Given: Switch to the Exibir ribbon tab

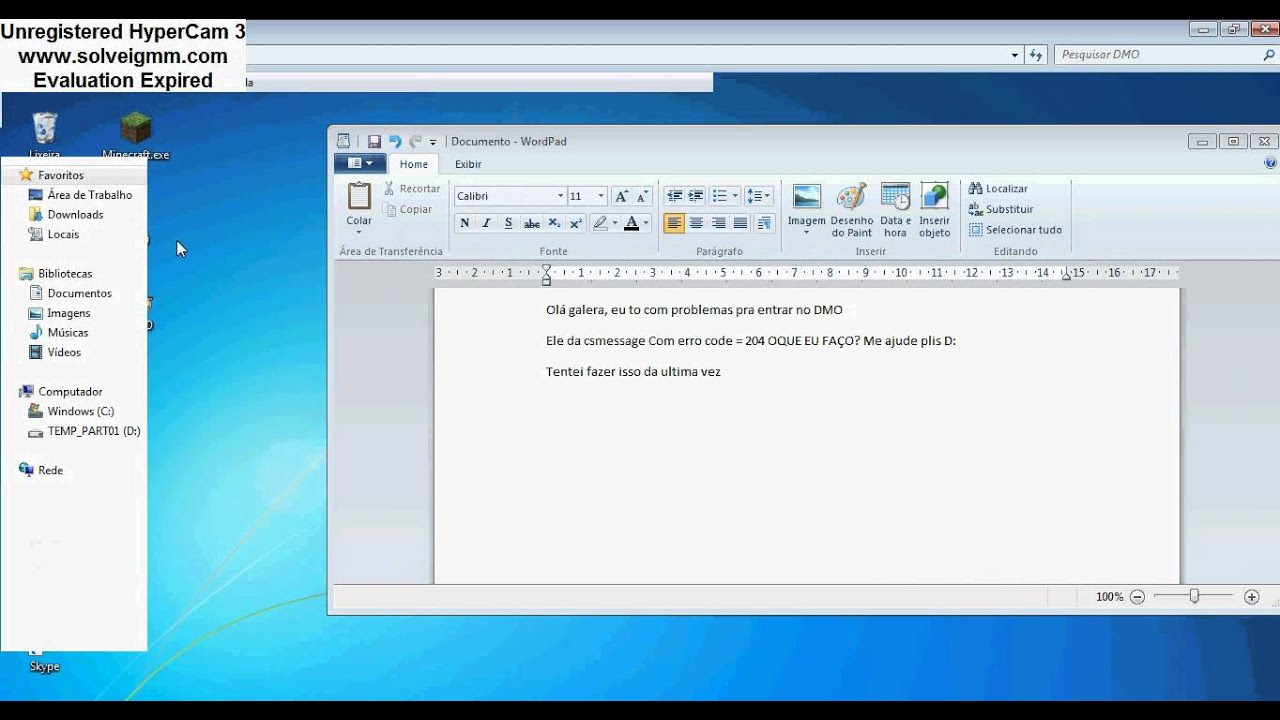Looking at the screenshot, I should point(468,164).
